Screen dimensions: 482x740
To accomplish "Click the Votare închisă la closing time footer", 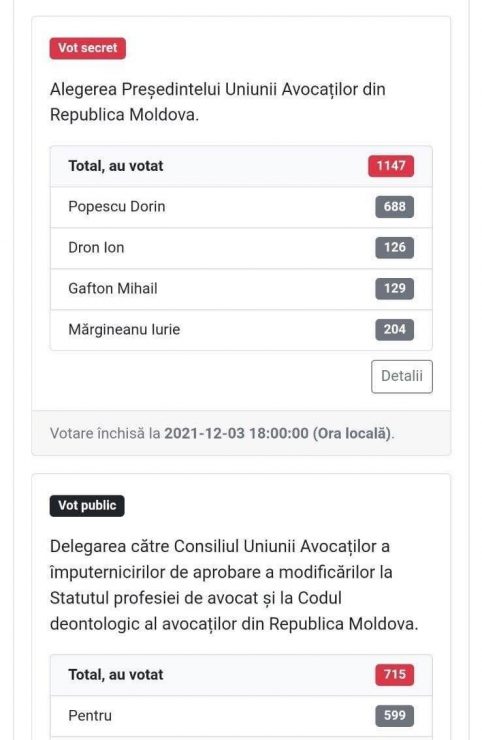I will [222, 433].
